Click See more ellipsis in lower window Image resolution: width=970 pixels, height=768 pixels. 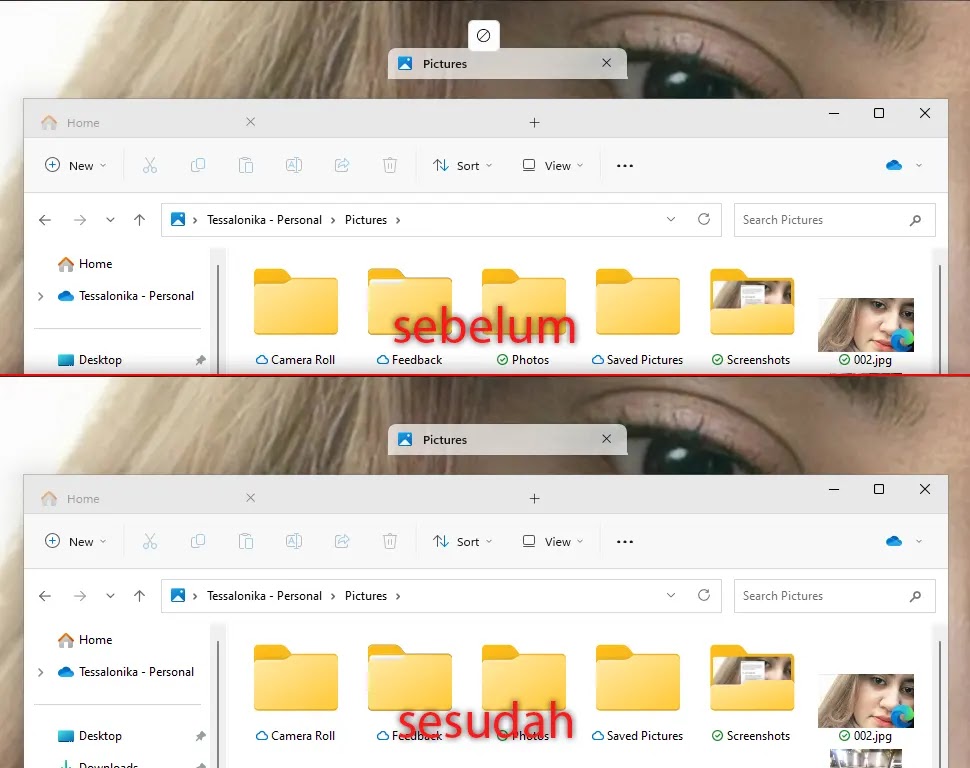pyautogui.click(x=625, y=542)
